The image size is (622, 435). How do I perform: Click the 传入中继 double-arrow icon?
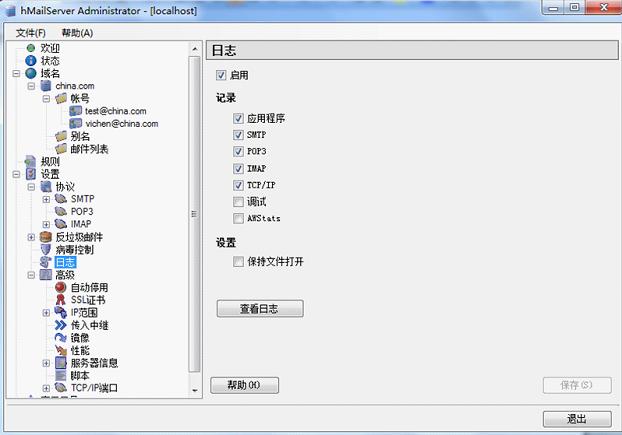click(61, 325)
